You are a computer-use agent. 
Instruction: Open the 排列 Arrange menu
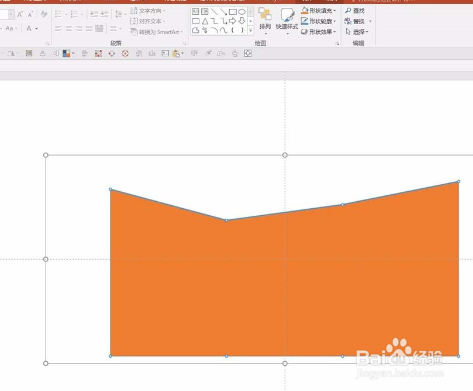pos(265,21)
